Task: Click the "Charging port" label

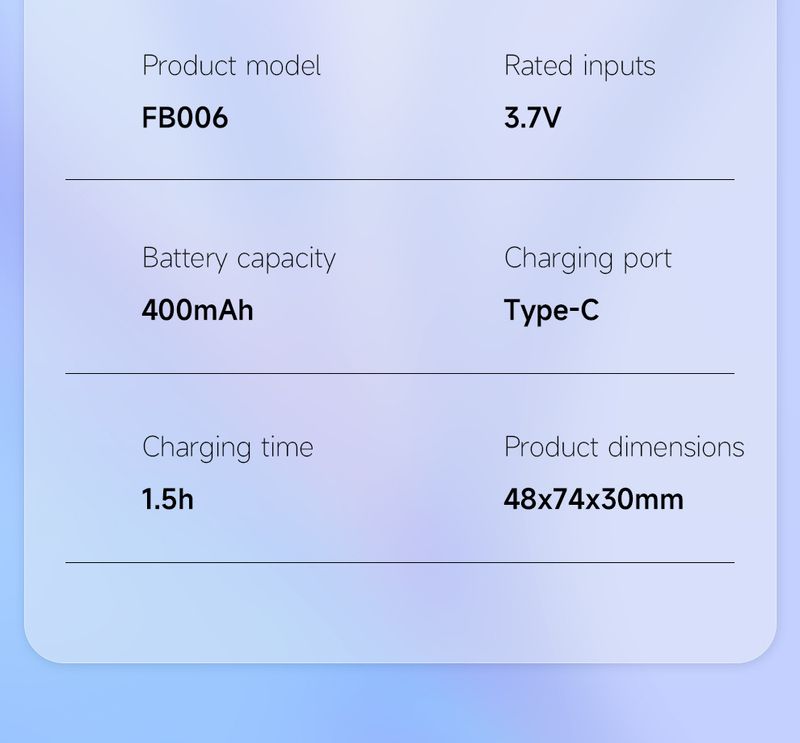Action: pos(587,258)
